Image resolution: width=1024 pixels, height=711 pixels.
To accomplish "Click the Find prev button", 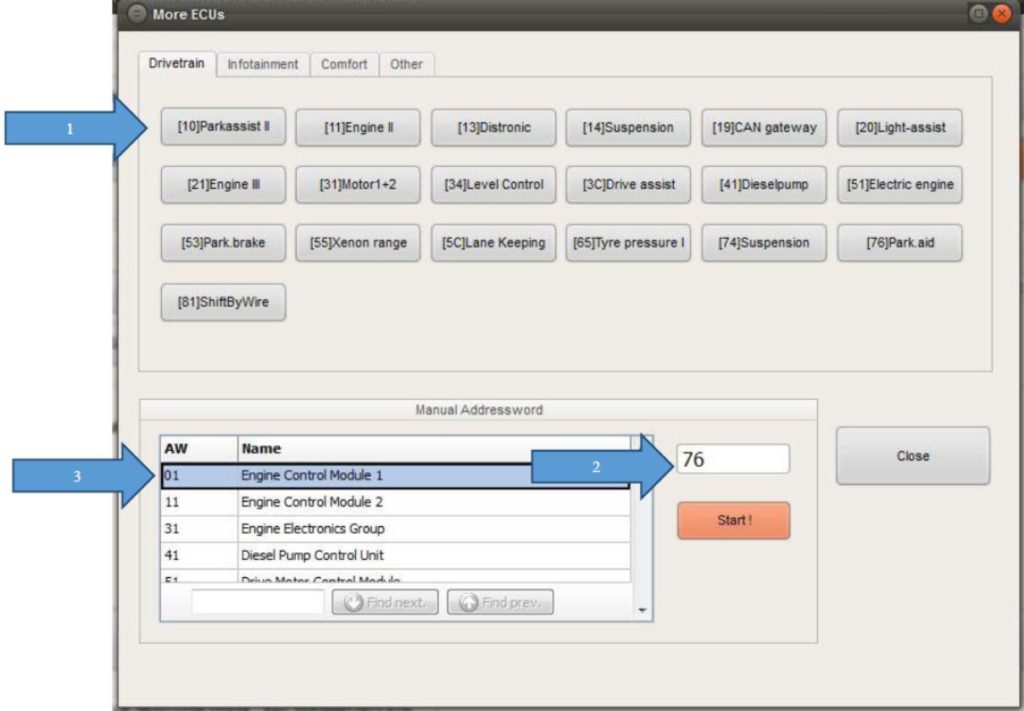I will click(500, 602).
